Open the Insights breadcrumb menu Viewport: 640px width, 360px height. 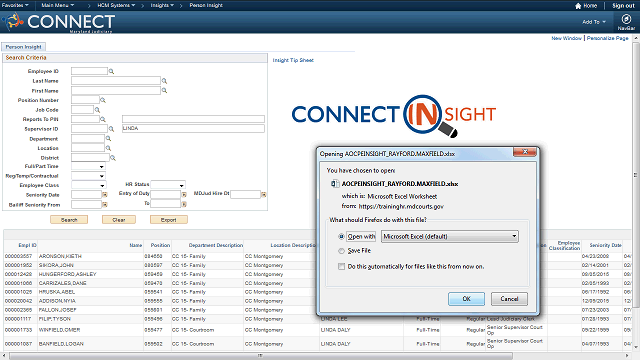click(x=162, y=5)
